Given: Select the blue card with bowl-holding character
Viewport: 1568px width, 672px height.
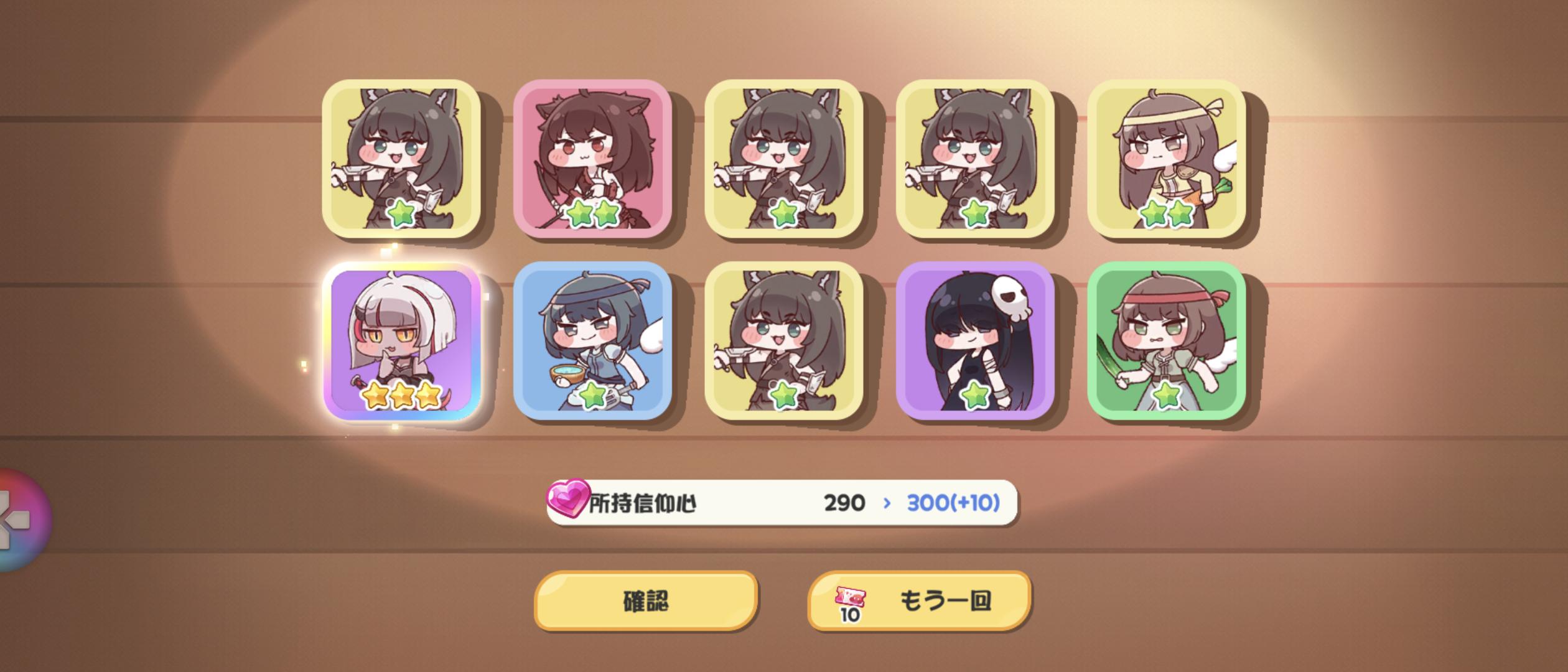Looking at the screenshot, I should [592, 340].
